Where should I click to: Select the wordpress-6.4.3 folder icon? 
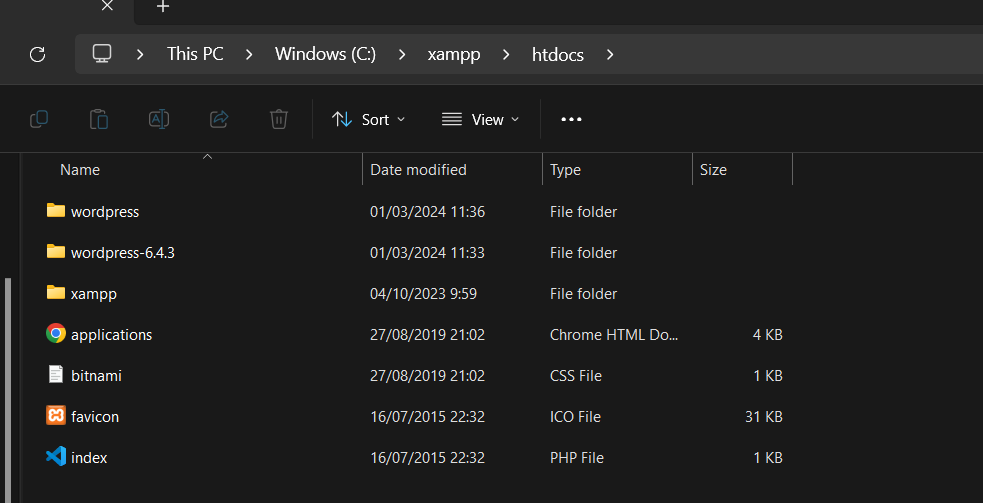point(56,252)
